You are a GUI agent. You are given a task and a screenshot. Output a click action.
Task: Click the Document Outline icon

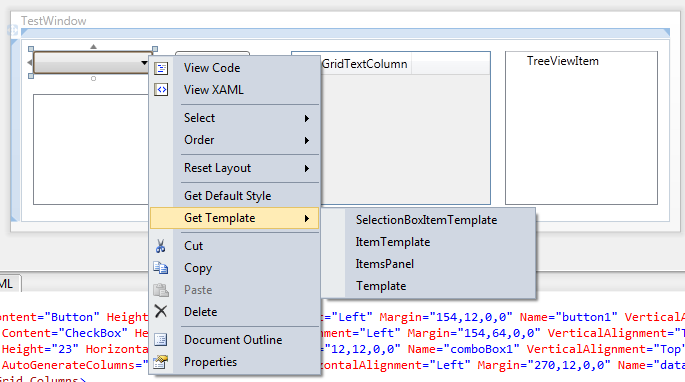[161, 340]
